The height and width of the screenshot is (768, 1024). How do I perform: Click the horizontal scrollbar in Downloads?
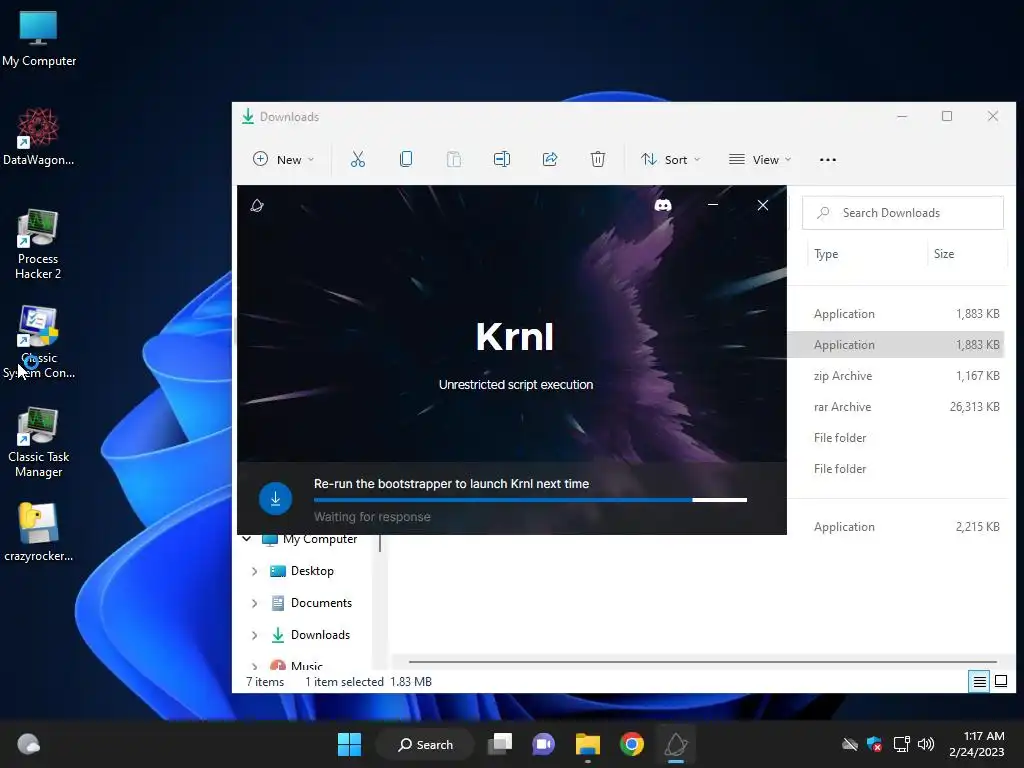click(x=702, y=662)
